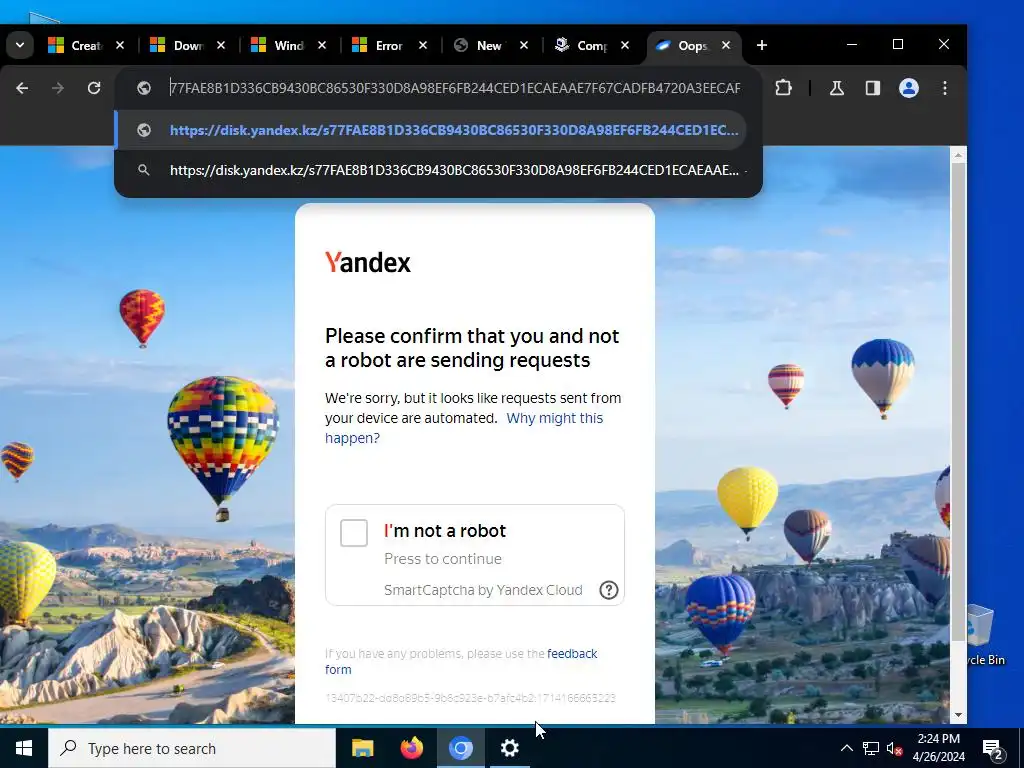Open Chrome Labs flask icon
The image size is (1024, 768).
point(837,88)
